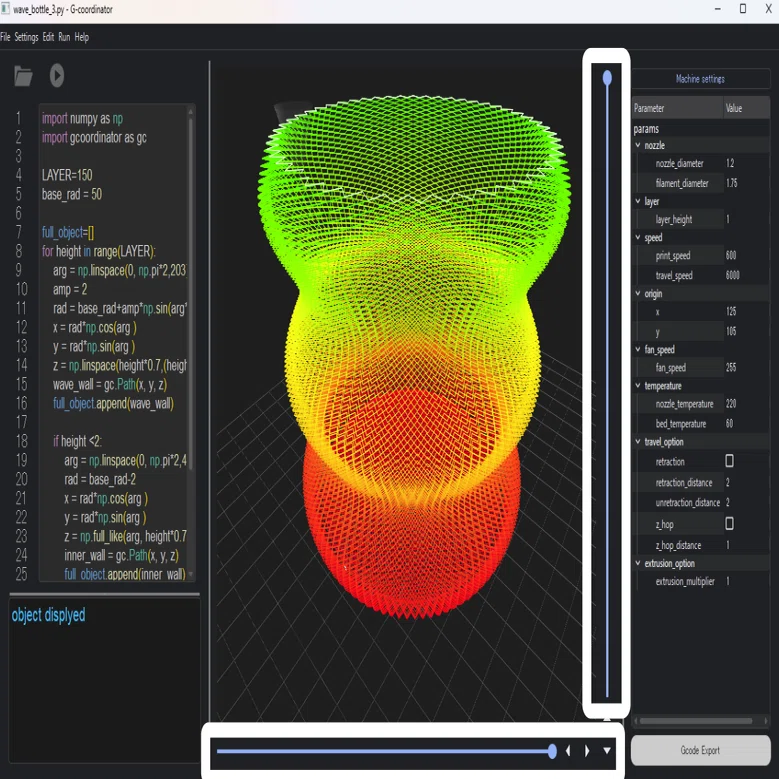Click the nozzle_temperature value 220

point(731,403)
